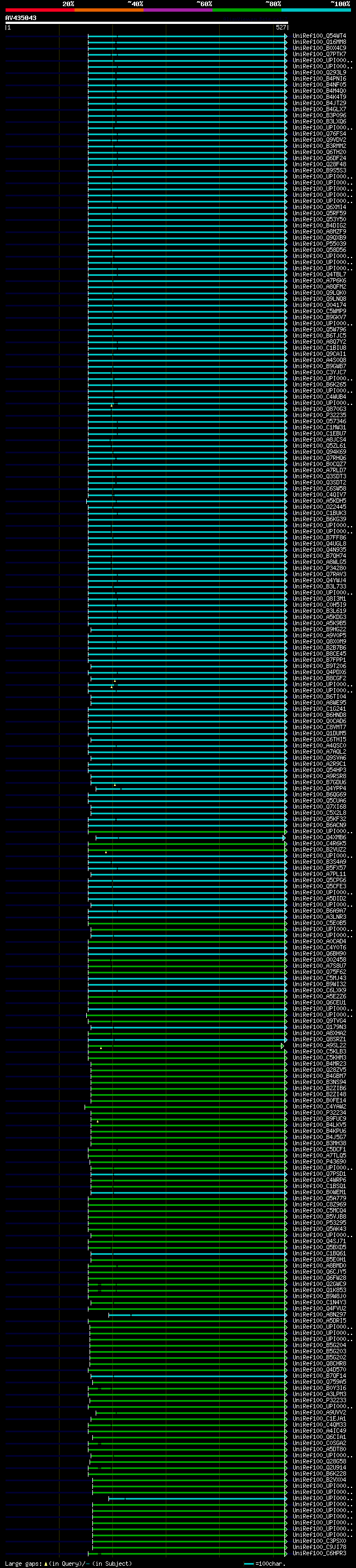This screenshot has height=1568, width=356.
Task: Select UniRef100_Q76FS4 label
Action: tap(319, 134)
